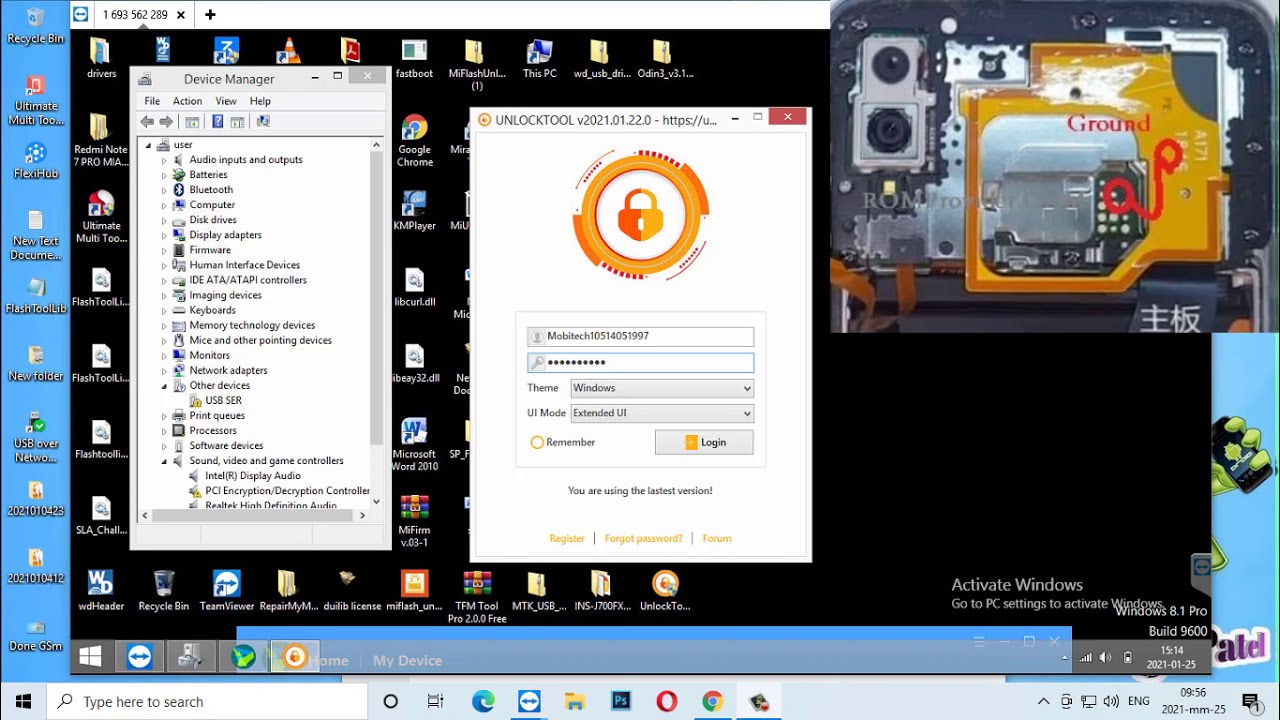
Task: Open Device Manager Help menu
Action: pos(260,101)
